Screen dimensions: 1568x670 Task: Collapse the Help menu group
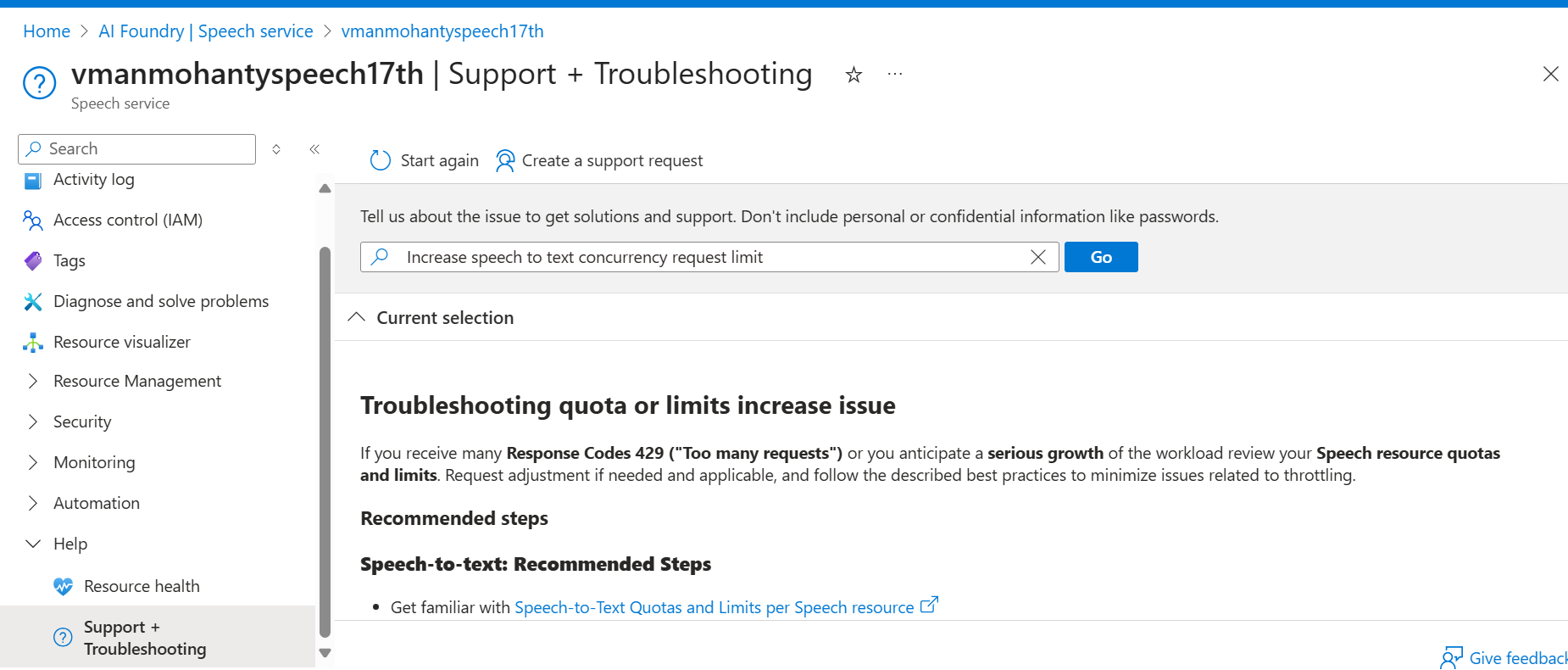(x=33, y=544)
